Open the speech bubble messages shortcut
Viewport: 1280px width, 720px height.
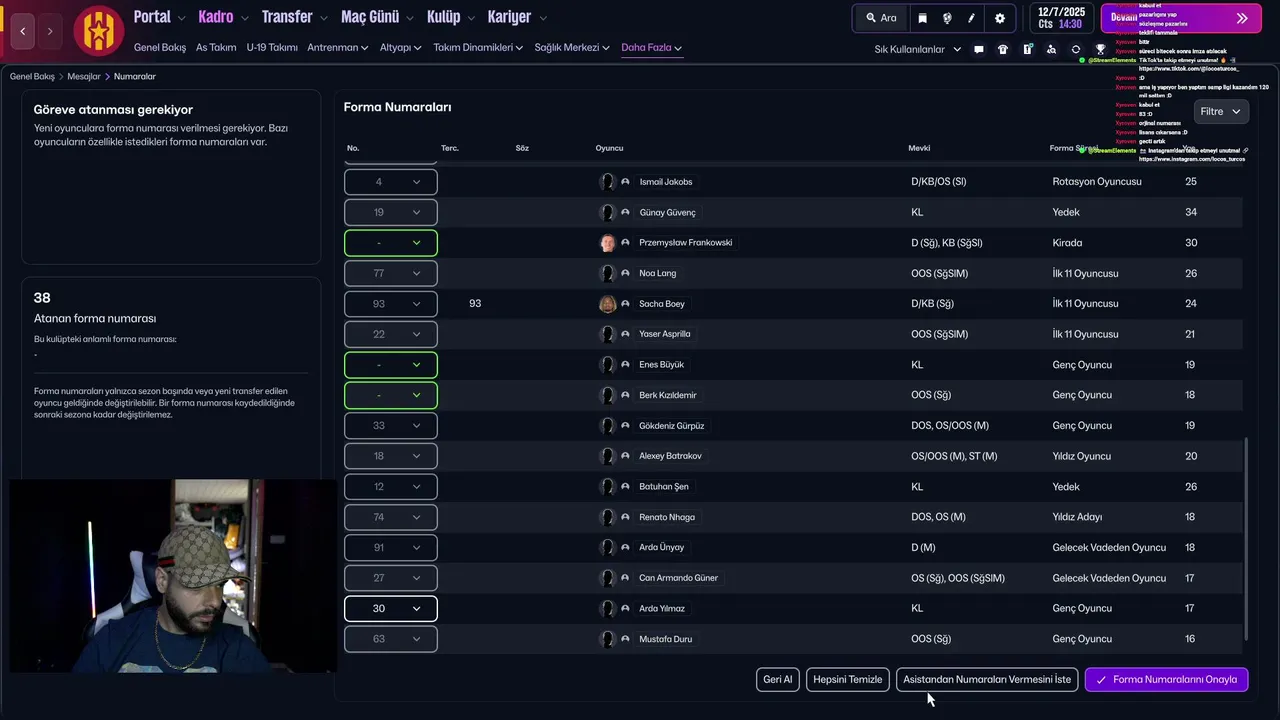coord(979,49)
